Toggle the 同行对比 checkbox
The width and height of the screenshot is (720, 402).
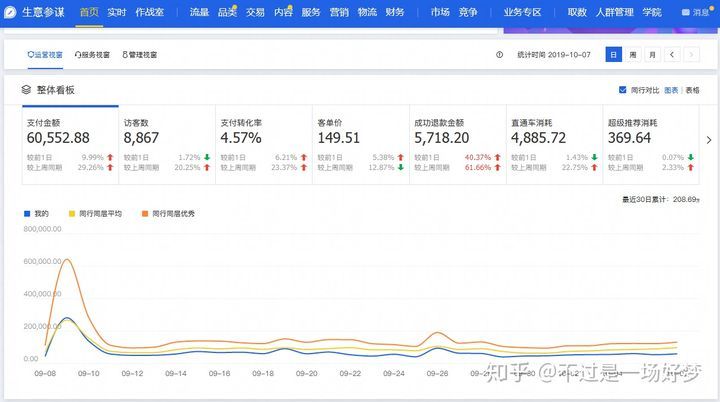[x=623, y=90]
